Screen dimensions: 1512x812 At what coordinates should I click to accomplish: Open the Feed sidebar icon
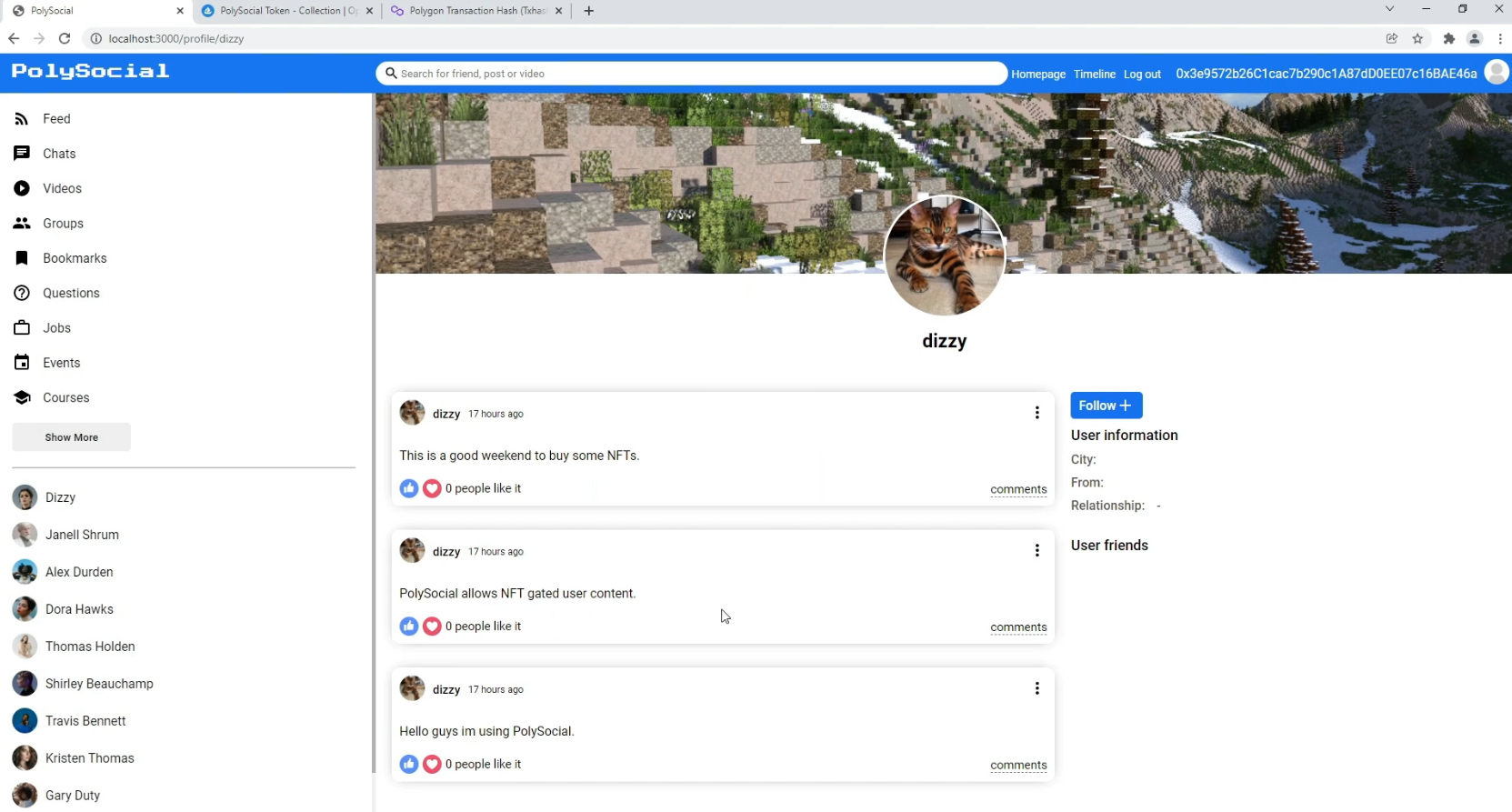click(22, 119)
